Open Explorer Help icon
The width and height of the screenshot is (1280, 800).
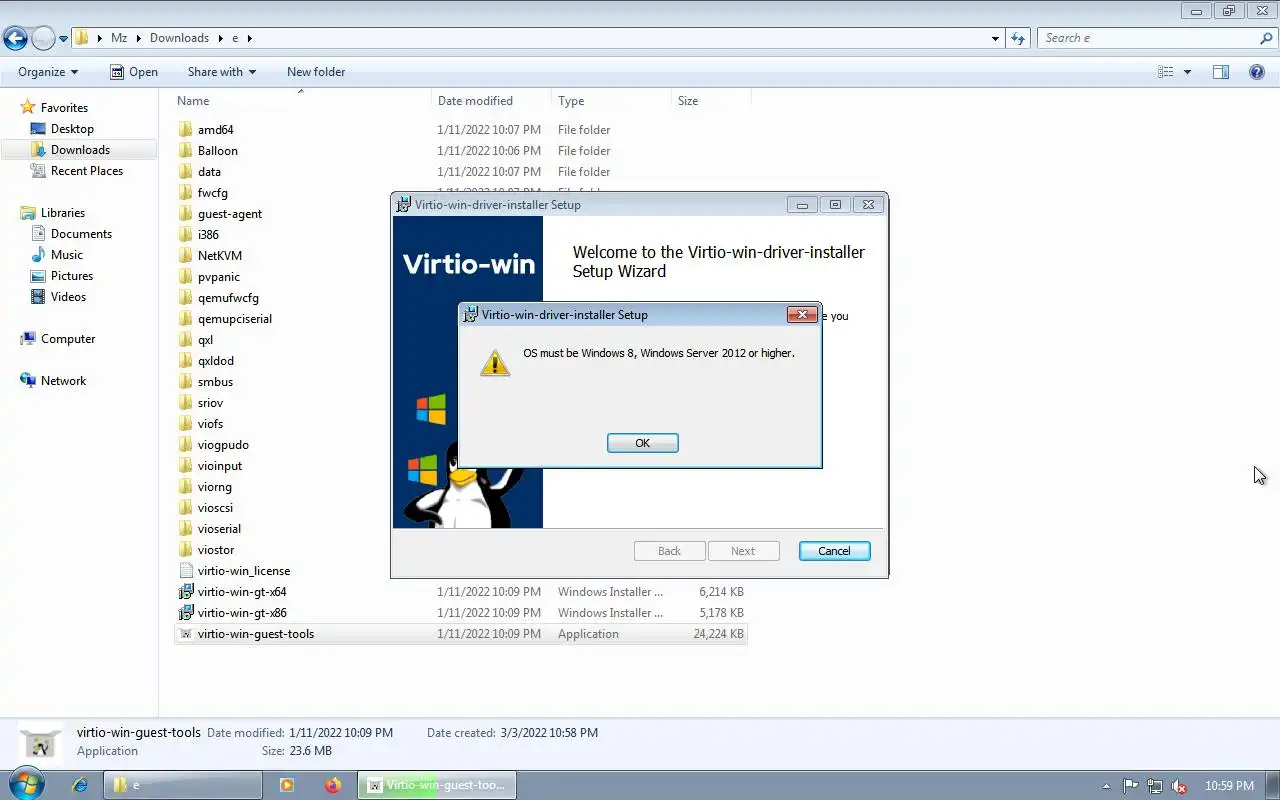pyautogui.click(x=1257, y=72)
